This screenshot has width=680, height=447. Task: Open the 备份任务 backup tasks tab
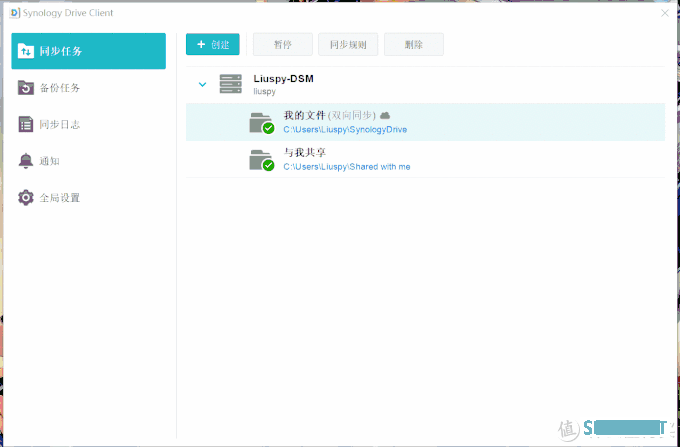(x=88, y=88)
